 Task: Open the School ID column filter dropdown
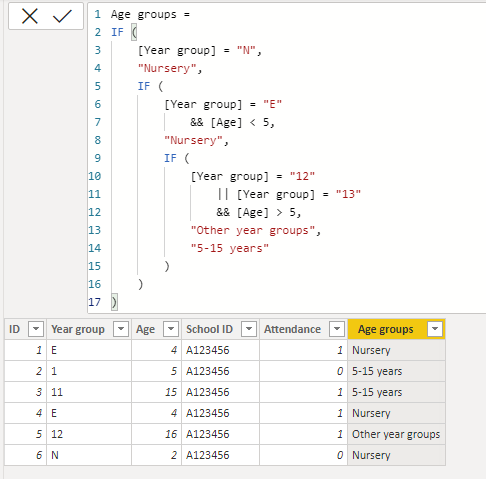click(x=249, y=329)
